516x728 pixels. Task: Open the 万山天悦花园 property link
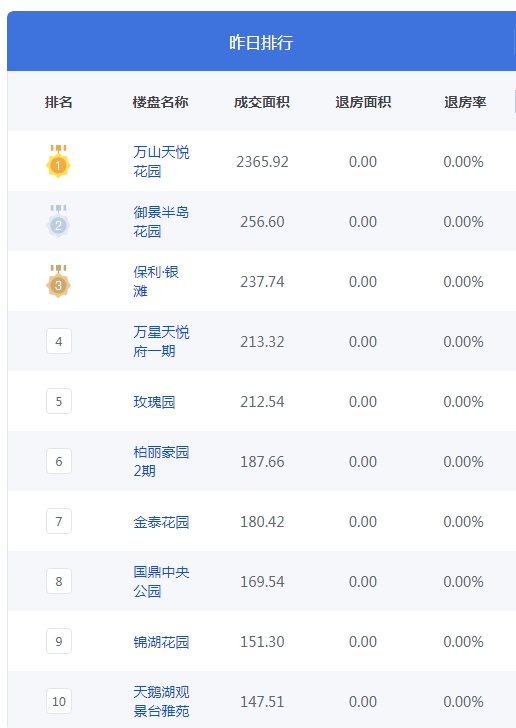pos(161,162)
